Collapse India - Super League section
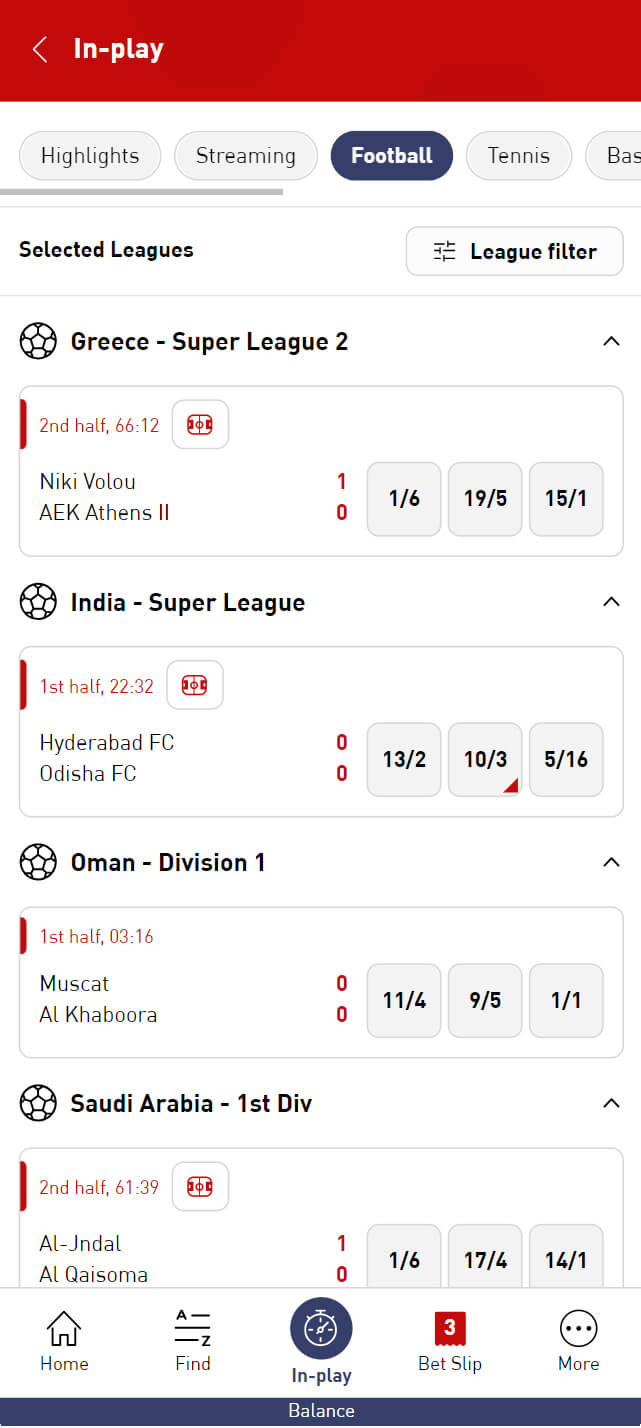This screenshot has height=1428, width=641. click(x=611, y=602)
